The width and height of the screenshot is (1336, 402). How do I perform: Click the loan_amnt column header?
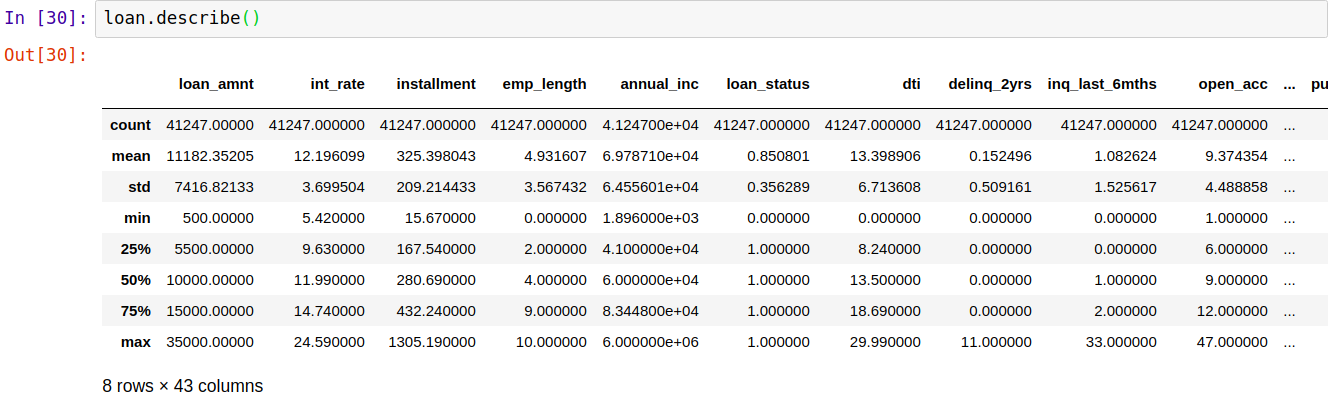pyautogui.click(x=216, y=84)
